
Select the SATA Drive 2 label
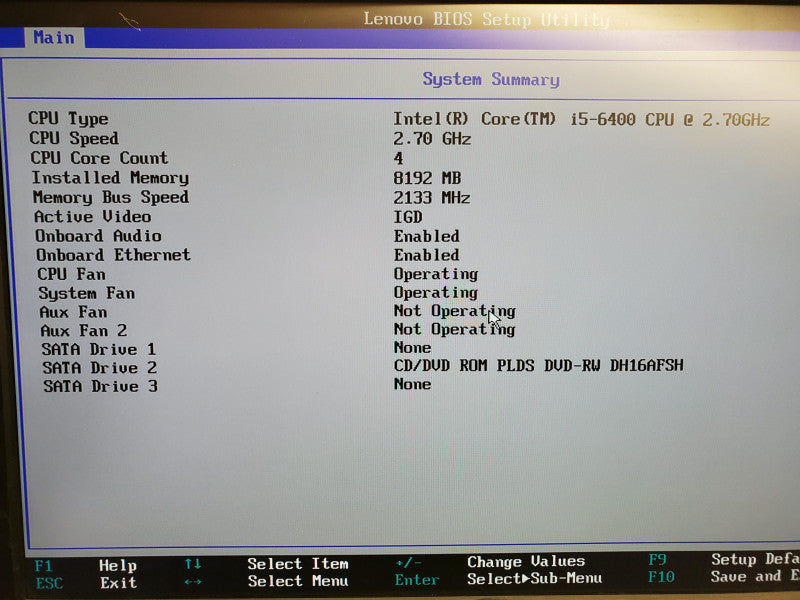point(100,368)
